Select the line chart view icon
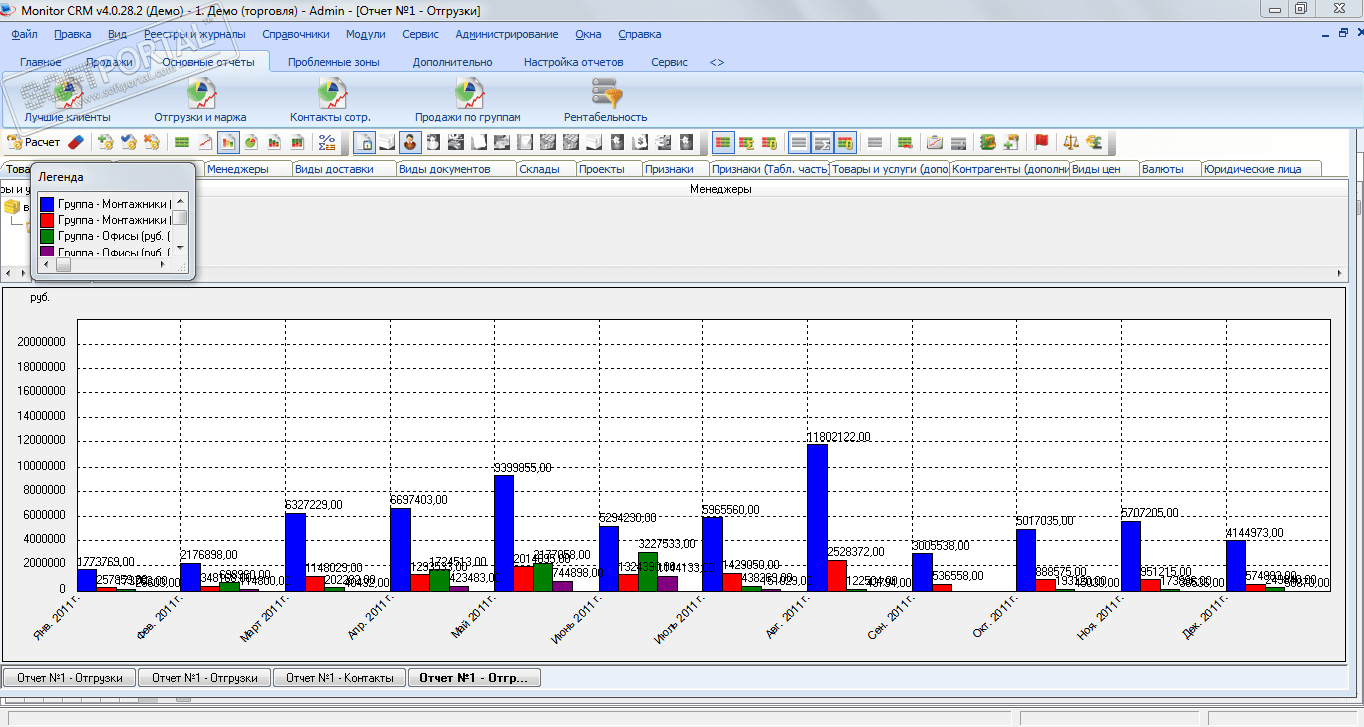Viewport: 1364px width, 727px height. pos(205,142)
